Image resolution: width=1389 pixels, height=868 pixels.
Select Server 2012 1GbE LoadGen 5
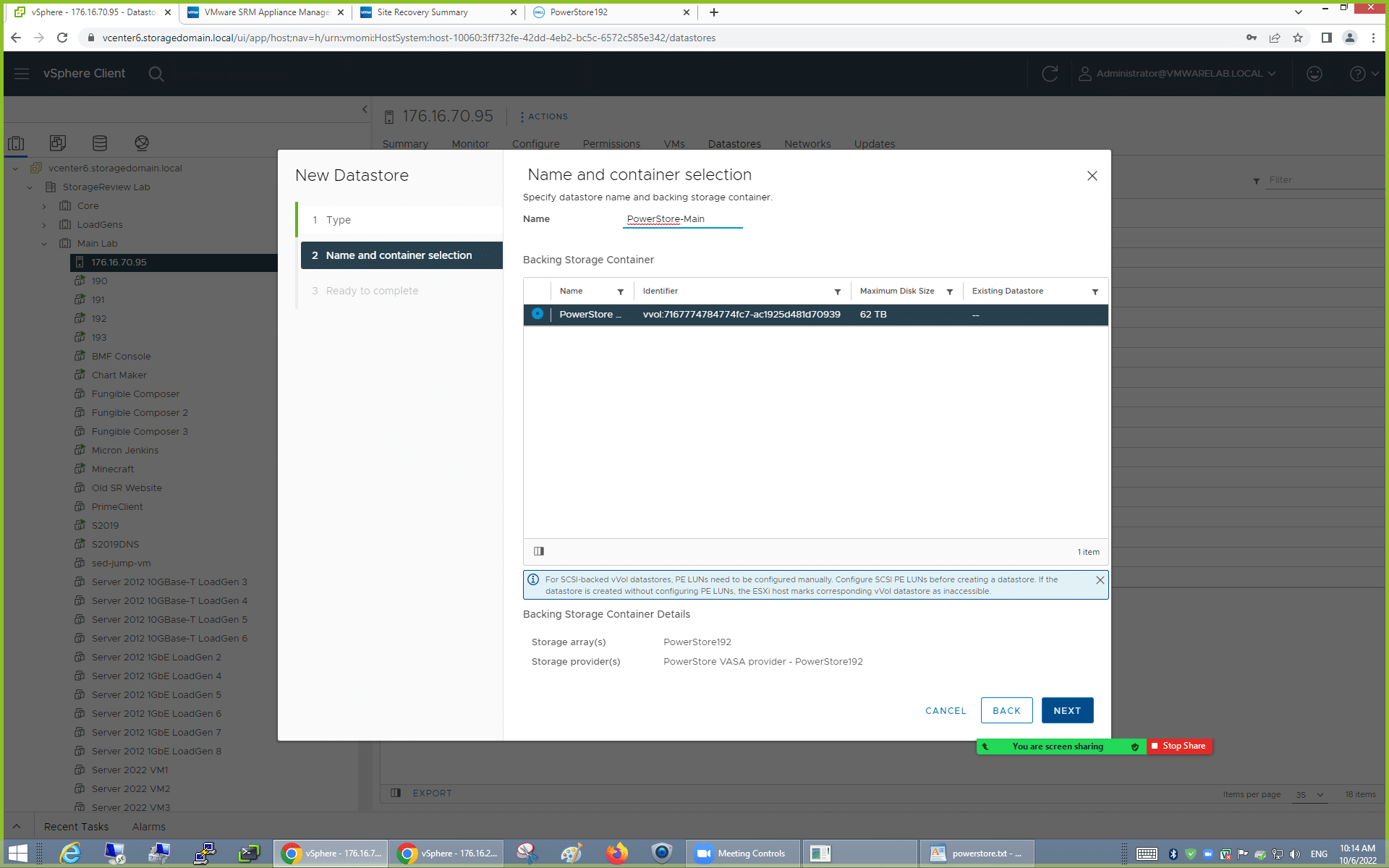pos(156,695)
